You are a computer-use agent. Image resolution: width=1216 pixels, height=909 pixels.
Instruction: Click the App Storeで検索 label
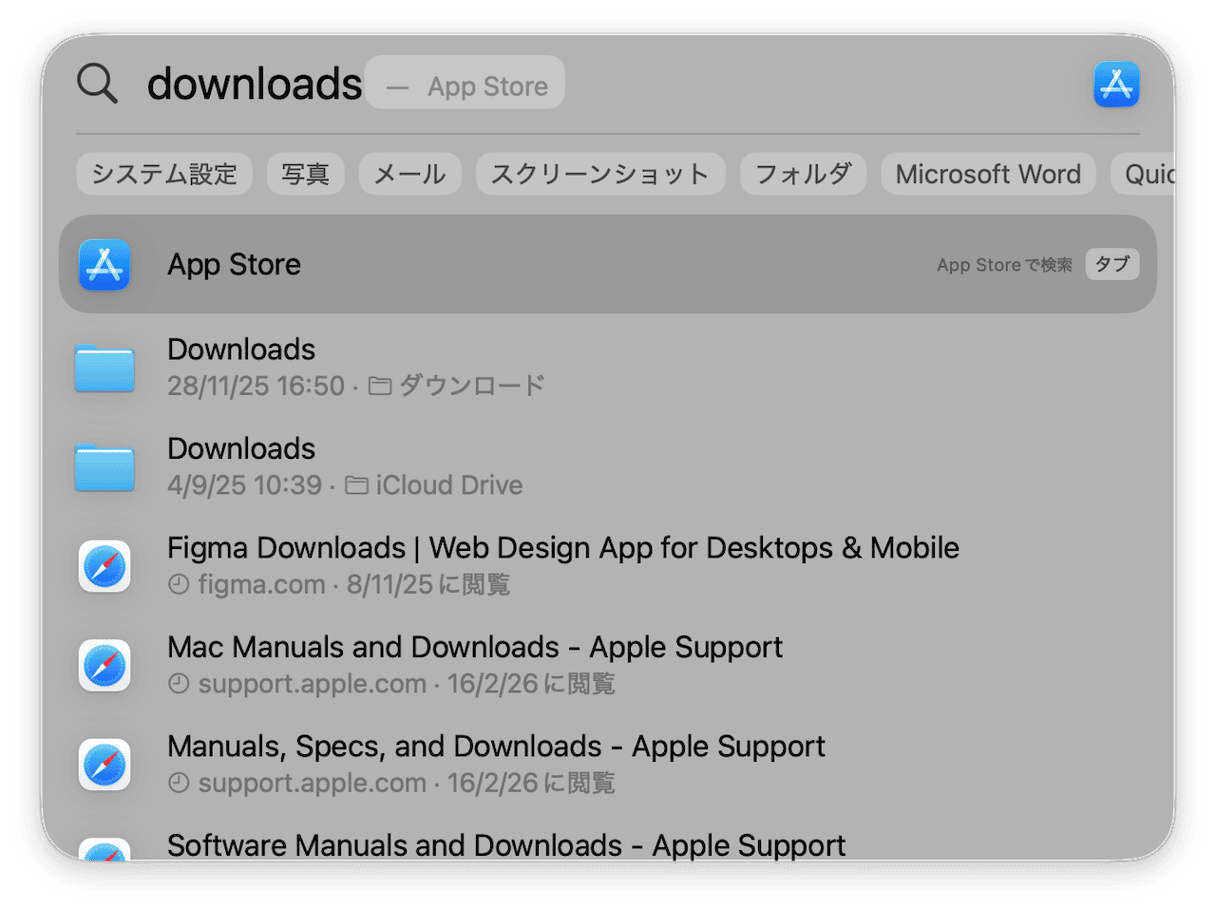1004,265
